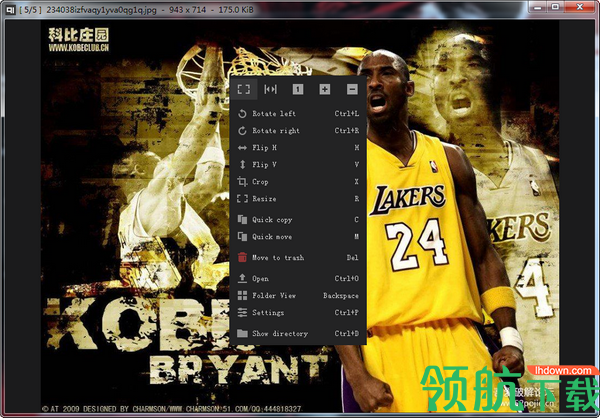Click the Backspace shortcut label
This screenshot has height=418, width=600.
click(341, 296)
